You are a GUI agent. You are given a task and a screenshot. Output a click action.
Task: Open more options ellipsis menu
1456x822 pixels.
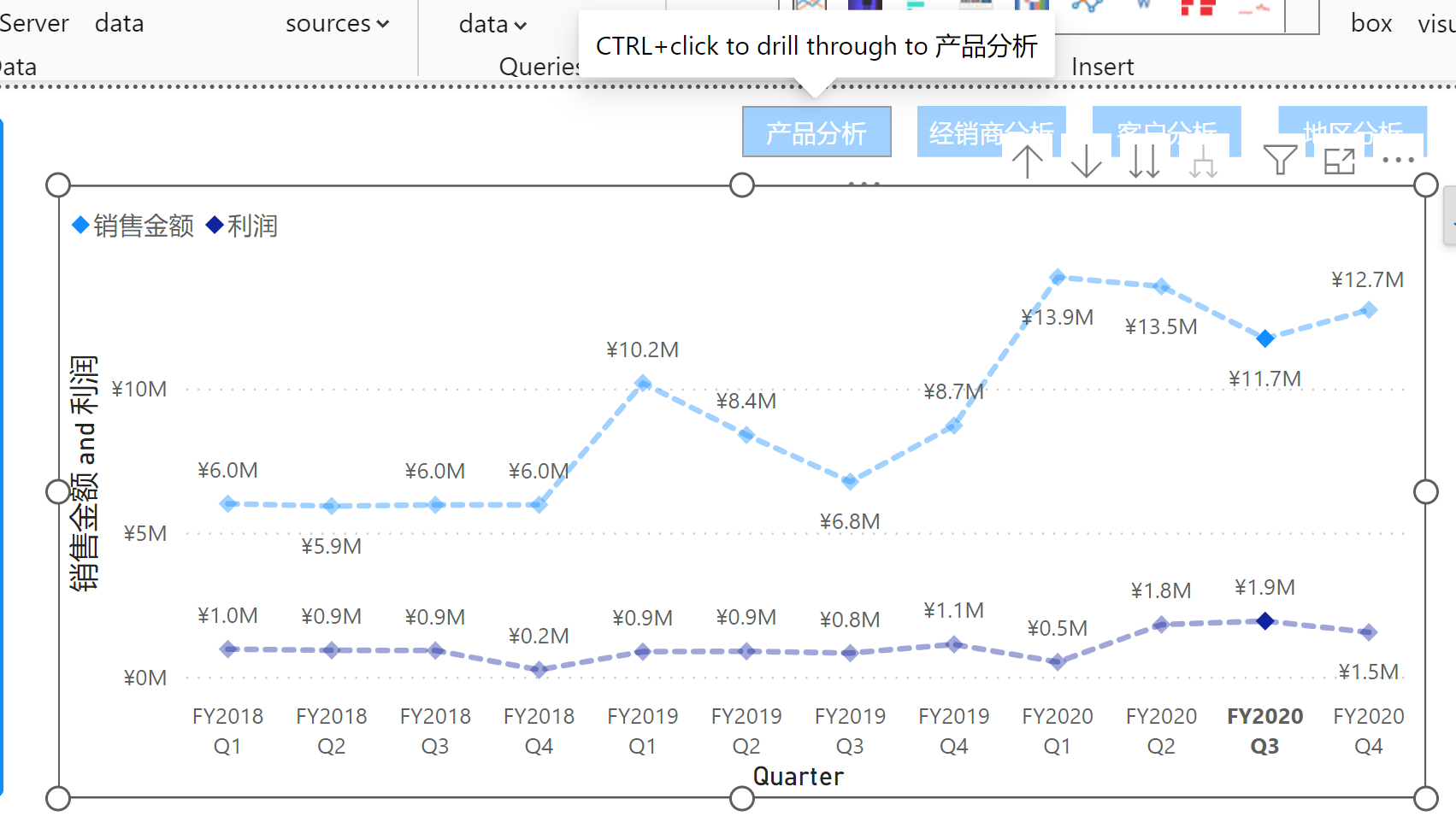[x=1398, y=160]
